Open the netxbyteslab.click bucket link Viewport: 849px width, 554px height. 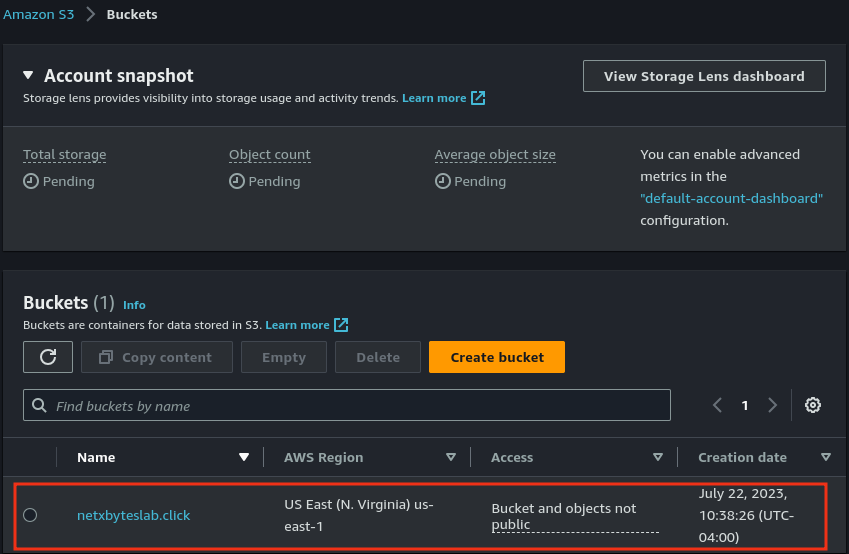click(x=133, y=515)
